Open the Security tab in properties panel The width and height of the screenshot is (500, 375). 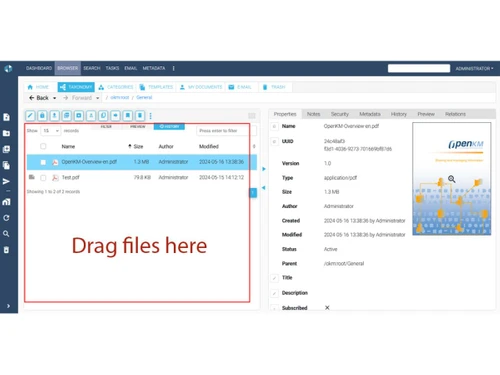339,114
